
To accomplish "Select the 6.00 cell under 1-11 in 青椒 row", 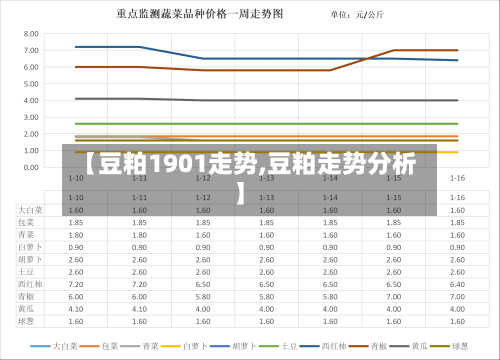I will [139, 297].
